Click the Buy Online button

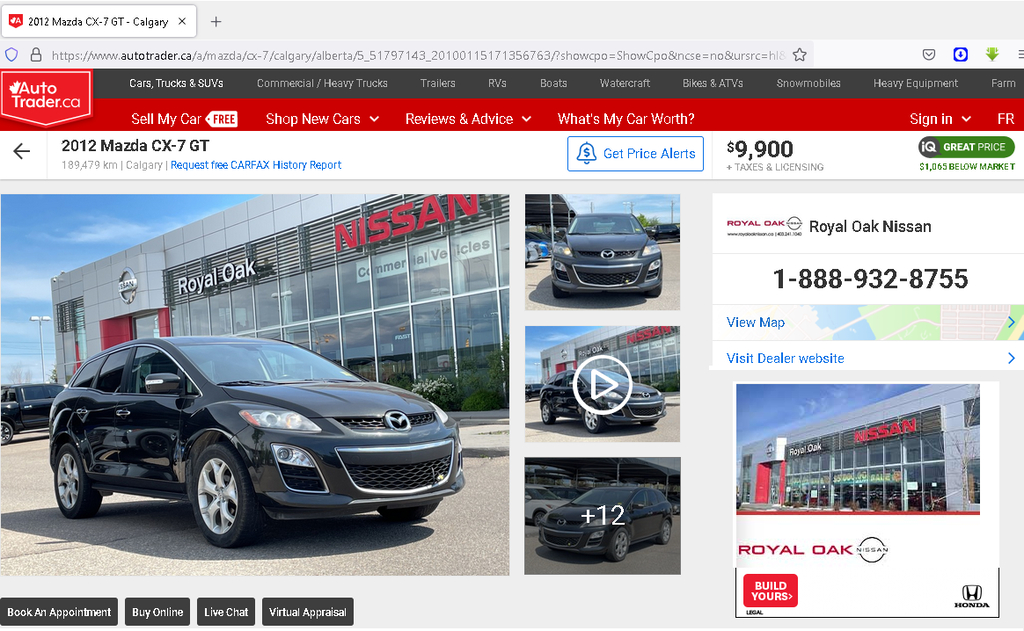pyautogui.click(x=157, y=612)
